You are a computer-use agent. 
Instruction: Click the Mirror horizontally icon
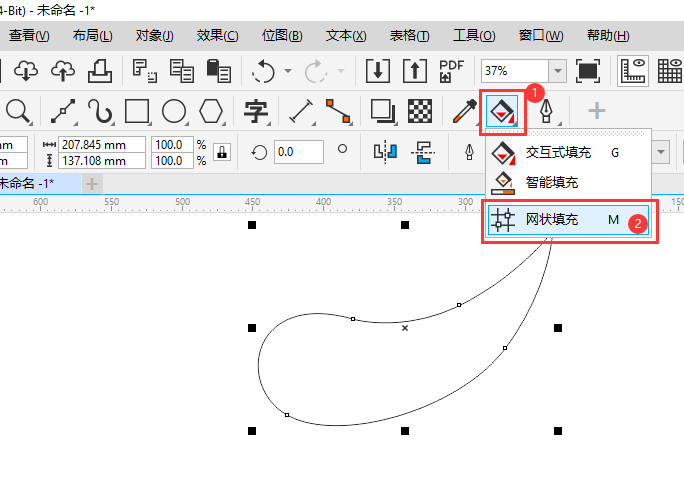tap(386, 152)
